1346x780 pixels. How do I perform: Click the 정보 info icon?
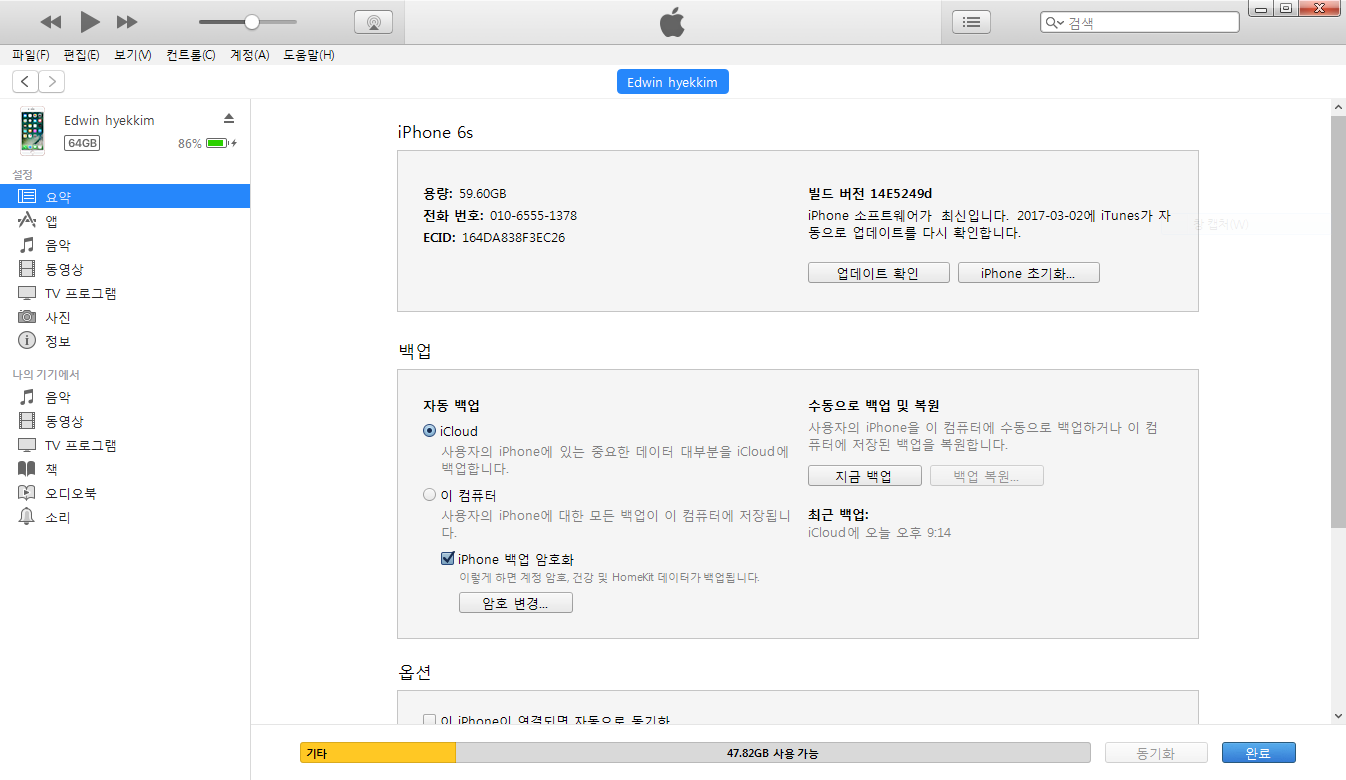27,341
